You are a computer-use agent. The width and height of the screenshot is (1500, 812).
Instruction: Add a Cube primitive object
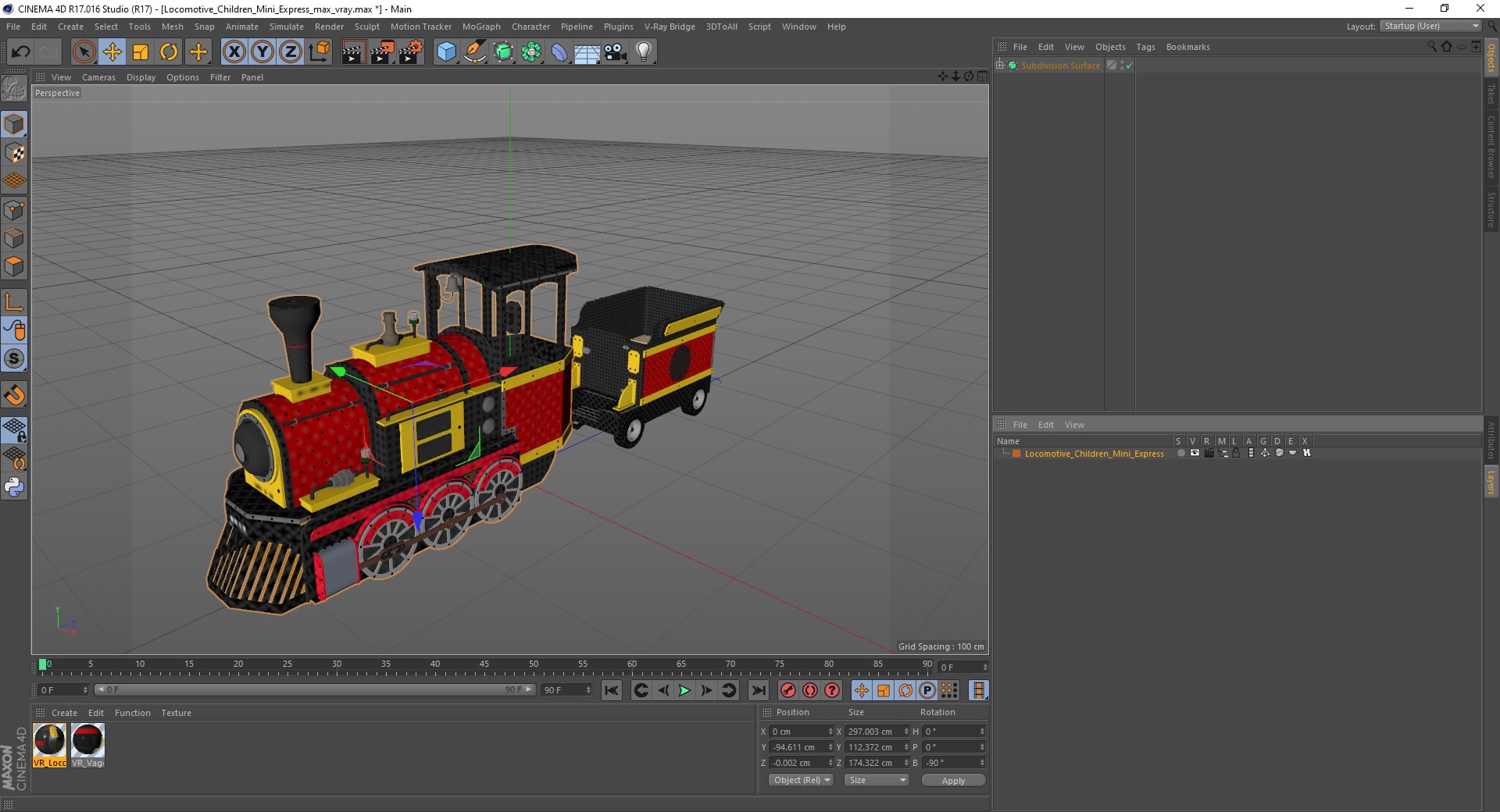click(446, 52)
